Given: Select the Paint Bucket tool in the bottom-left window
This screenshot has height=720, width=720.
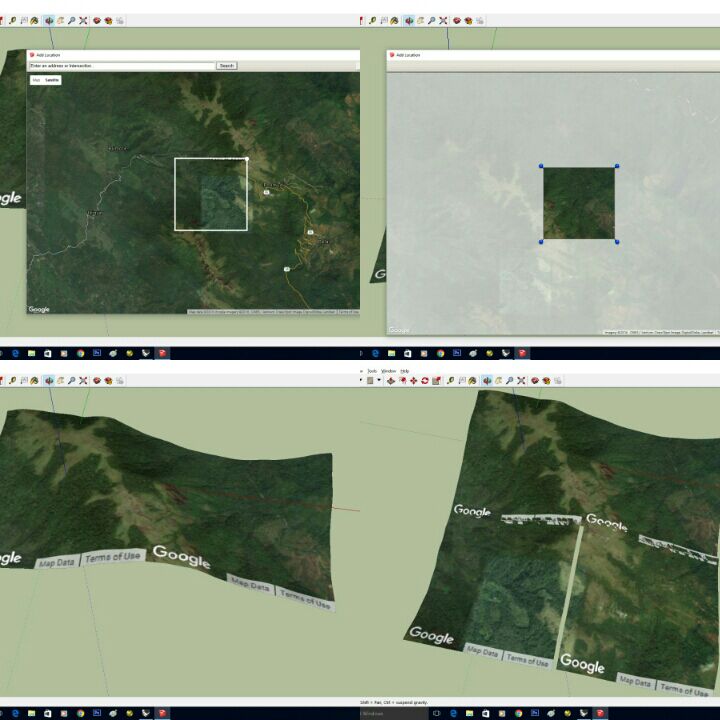Looking at the screenshot, I should click(34, 381).
